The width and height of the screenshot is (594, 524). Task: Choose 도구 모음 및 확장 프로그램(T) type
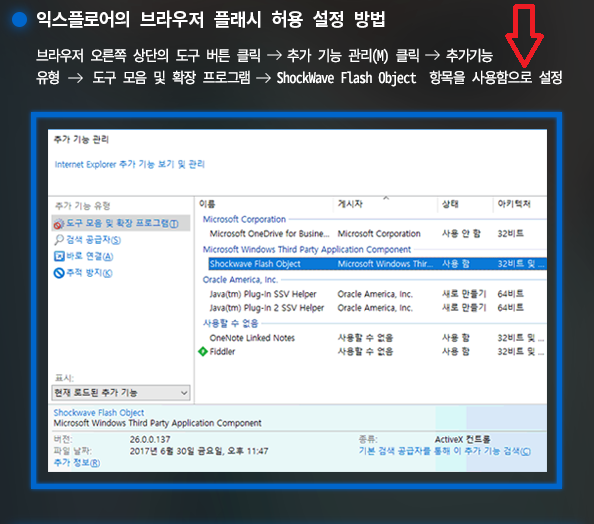pos(122,223)
